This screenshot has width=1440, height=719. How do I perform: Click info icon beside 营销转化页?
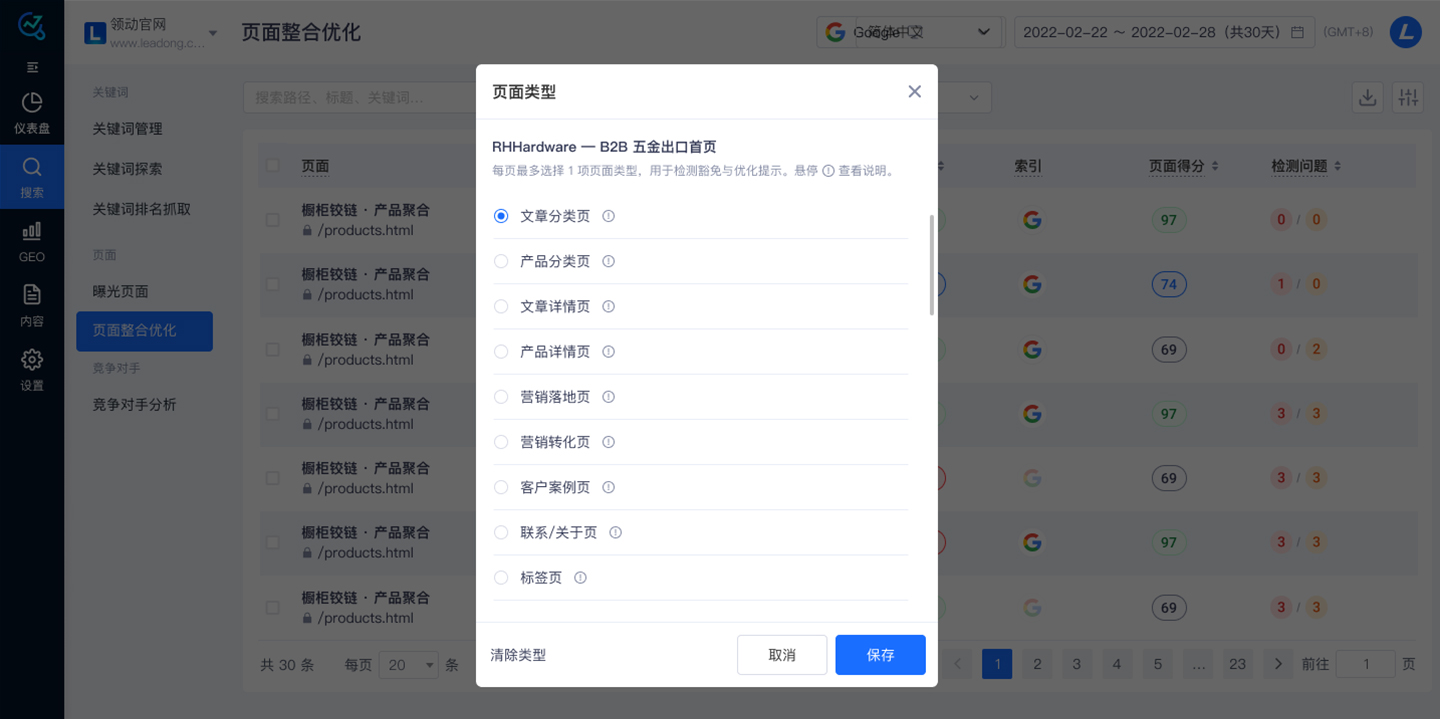[x=608, y=442]
